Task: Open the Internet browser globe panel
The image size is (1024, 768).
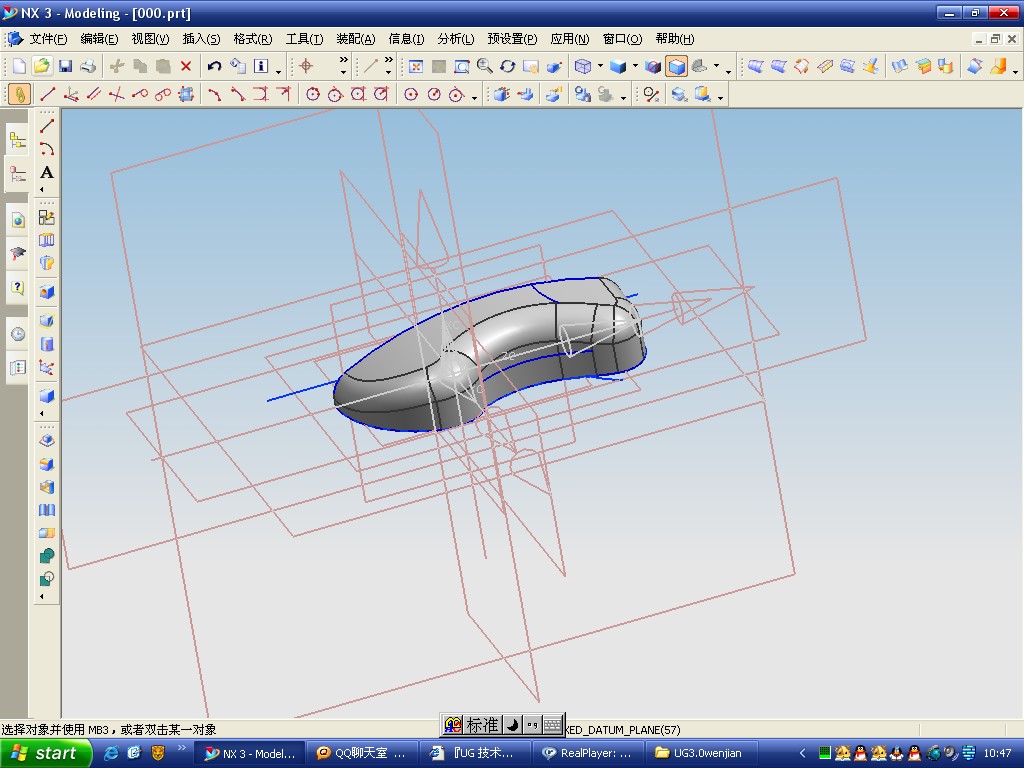Action: (x=18, y=220)
